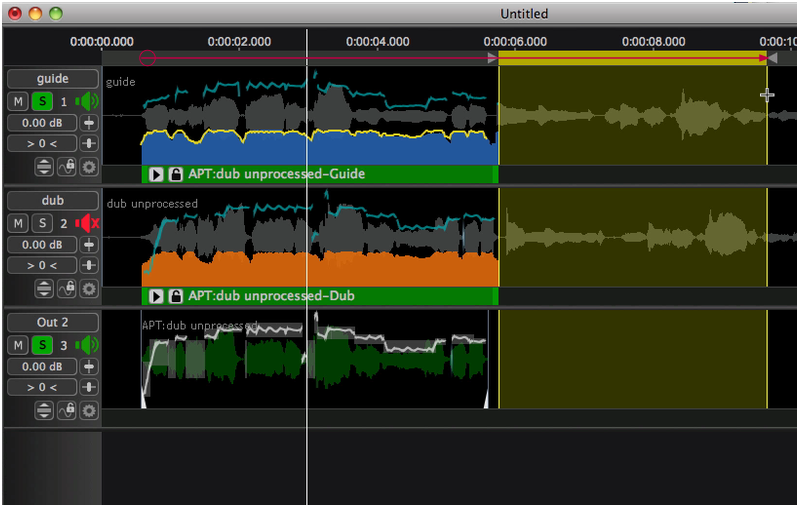This screenshot has height=507, width=799.
Task: Click the dub track automation lock icon
Action: (x=67, y=289)
